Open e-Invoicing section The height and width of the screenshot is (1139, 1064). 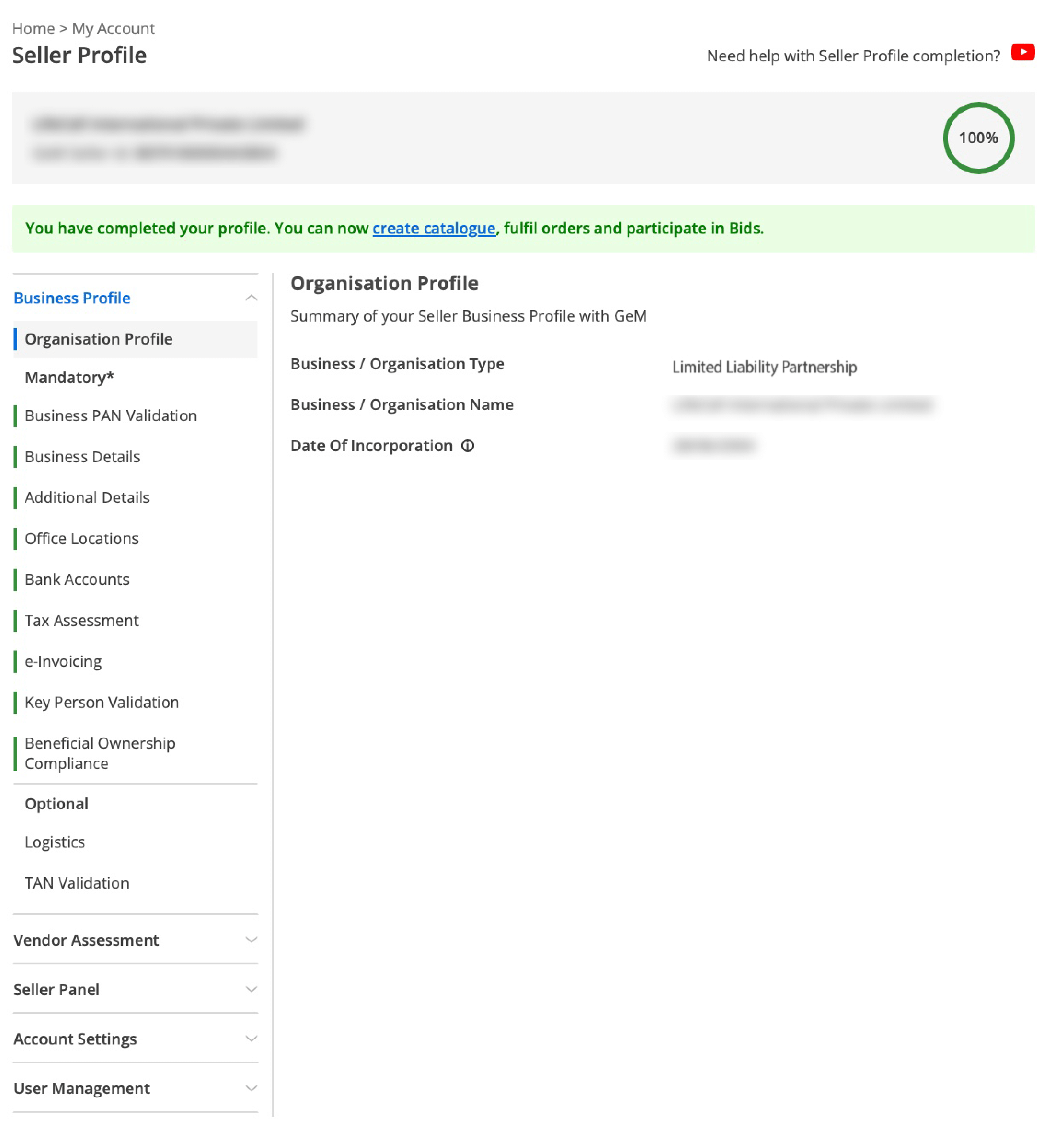pyautogui.click(x=63, y=661)
